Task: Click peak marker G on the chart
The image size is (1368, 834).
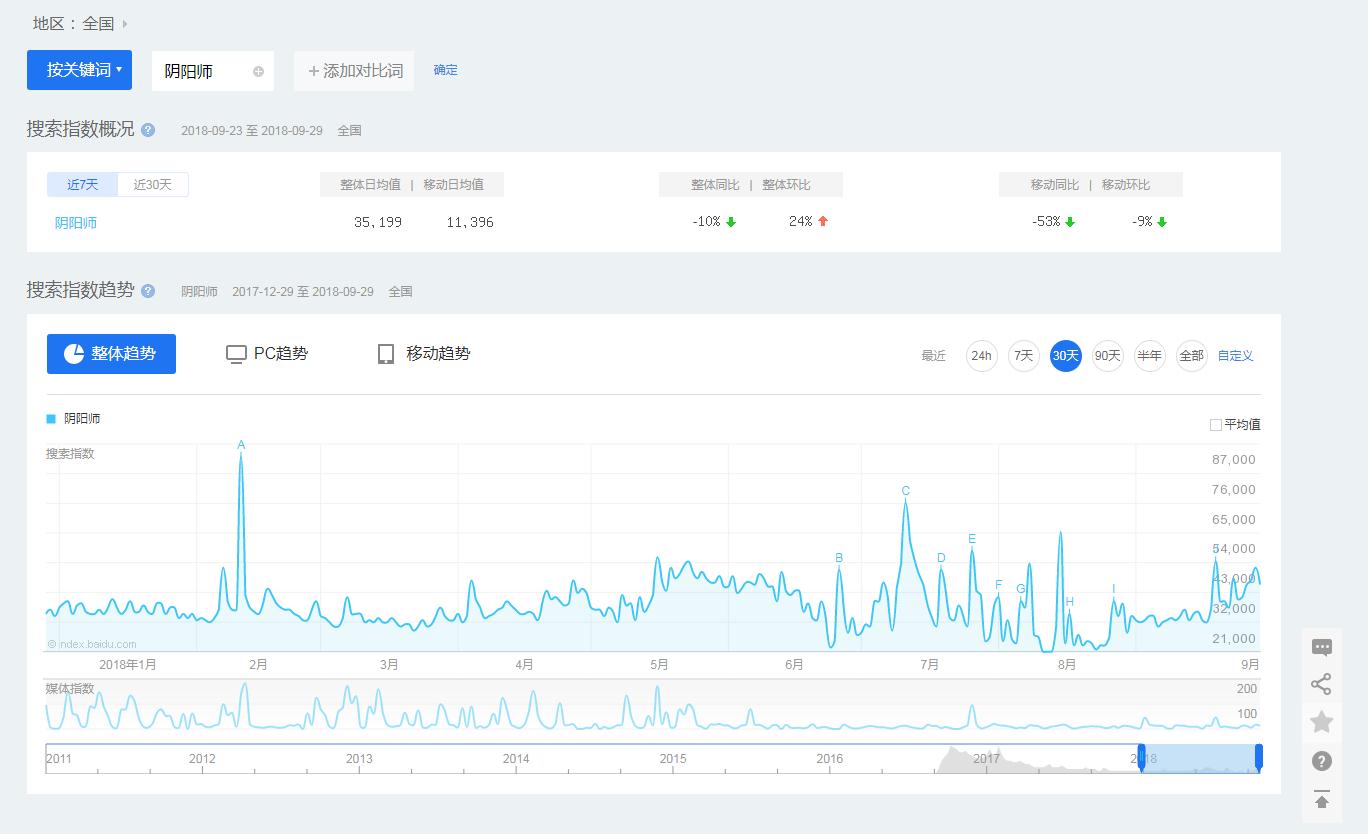Action: pyautogui.click(x=1021, y=589)
